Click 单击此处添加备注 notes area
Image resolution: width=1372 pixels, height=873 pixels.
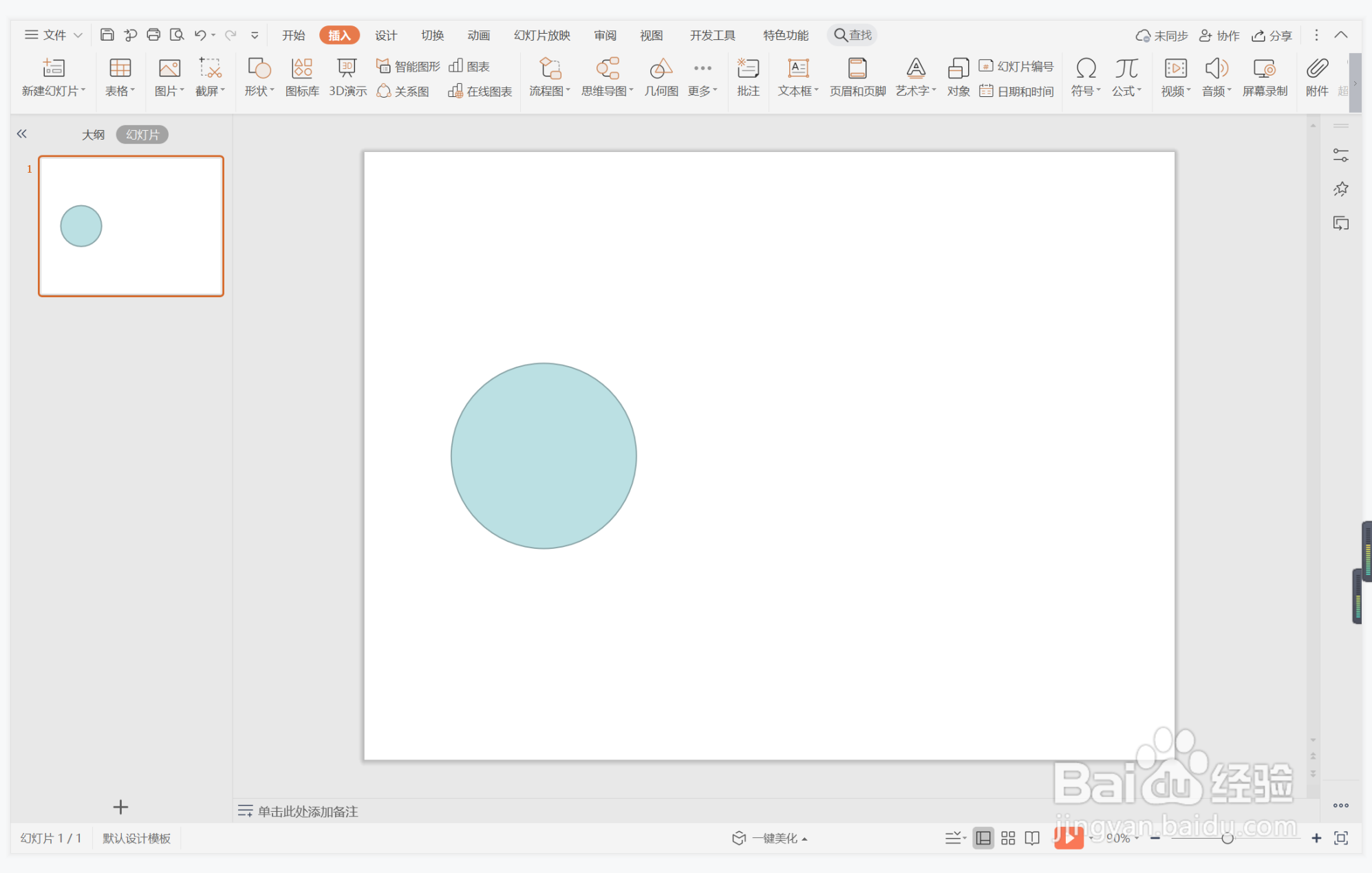tap(308, 811)
